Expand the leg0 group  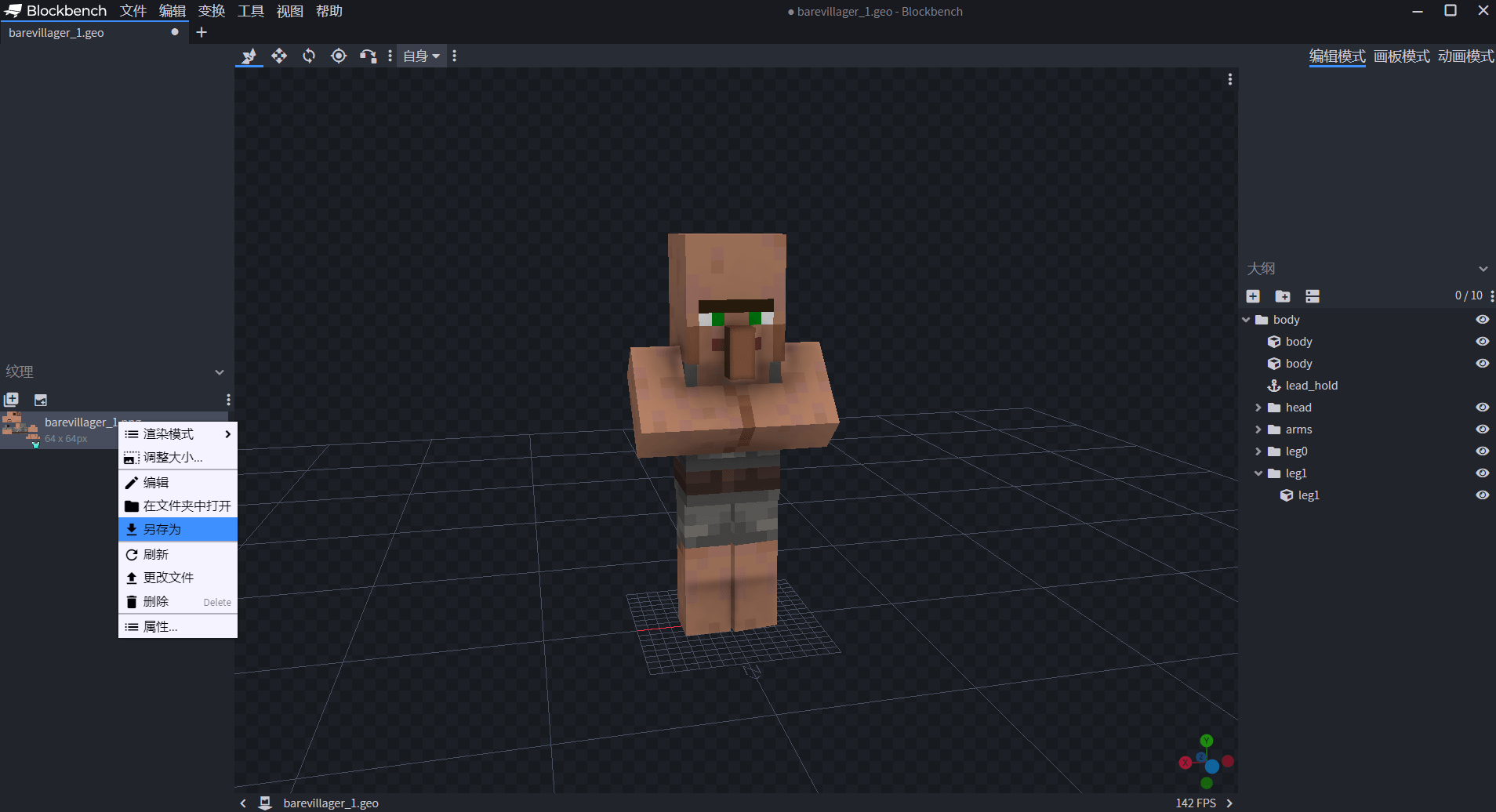click(1258, 451)
